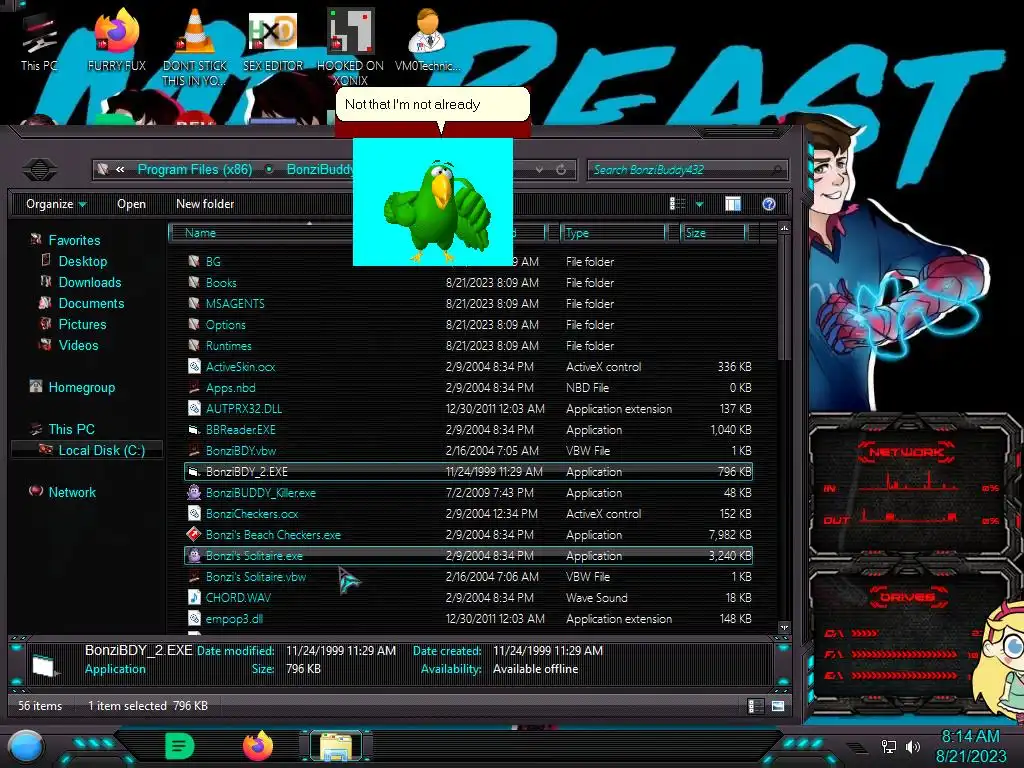Launch FURRY FUX Firefox desktop shortcut

(x=116, y=42)
